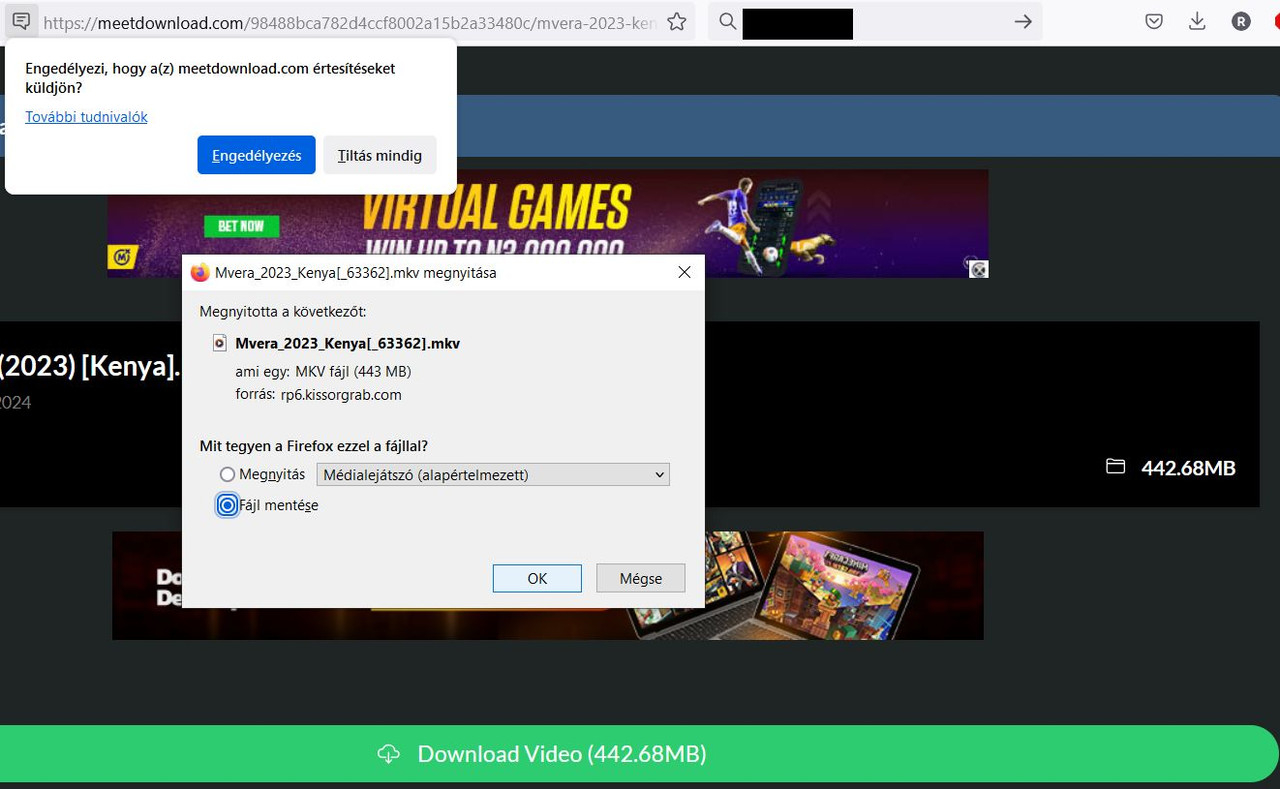Select the Fájl mentése radio option
This screenshot has height=789, width=1280.
228,505
